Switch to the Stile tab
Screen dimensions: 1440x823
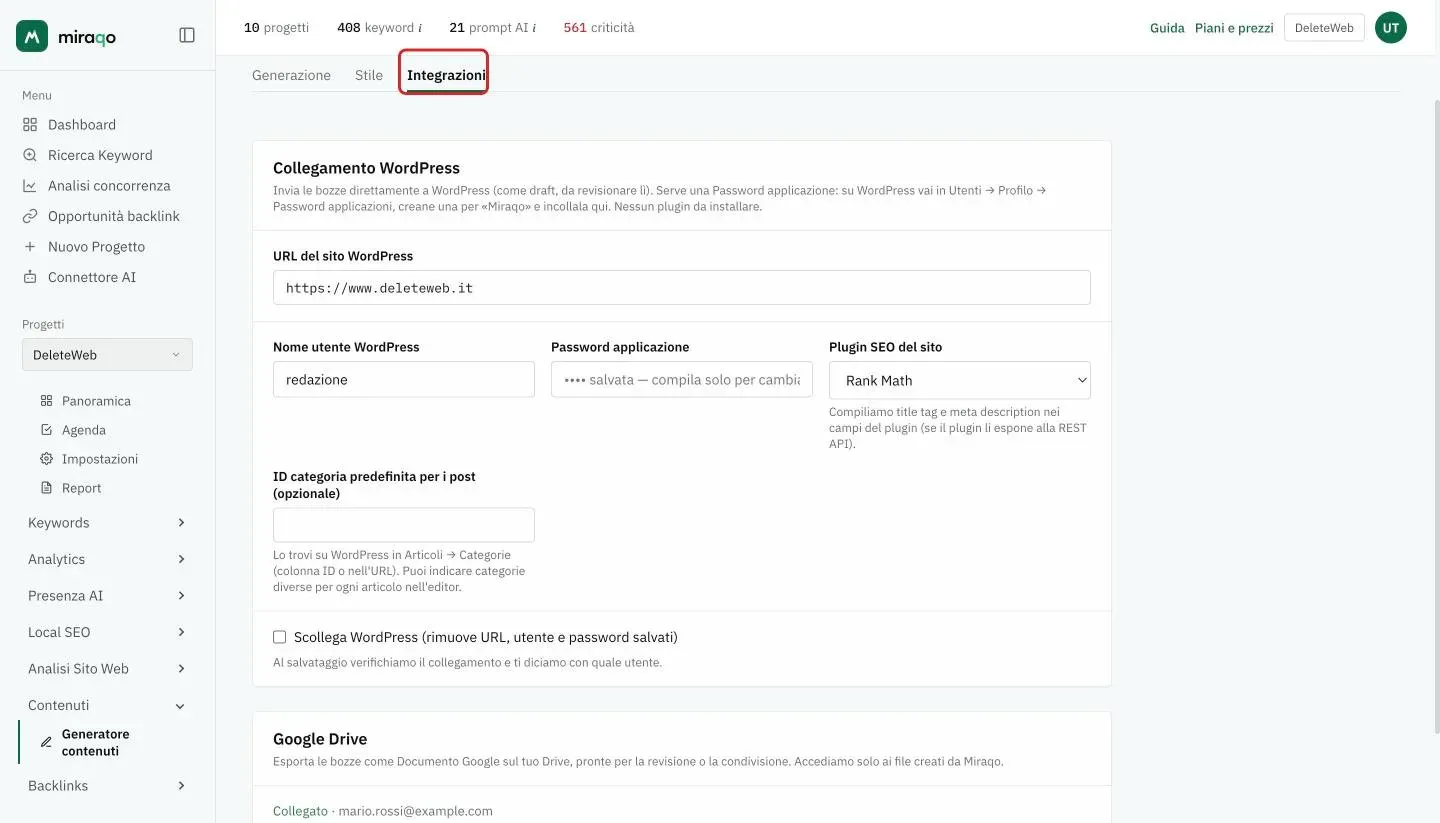point(369,75)
